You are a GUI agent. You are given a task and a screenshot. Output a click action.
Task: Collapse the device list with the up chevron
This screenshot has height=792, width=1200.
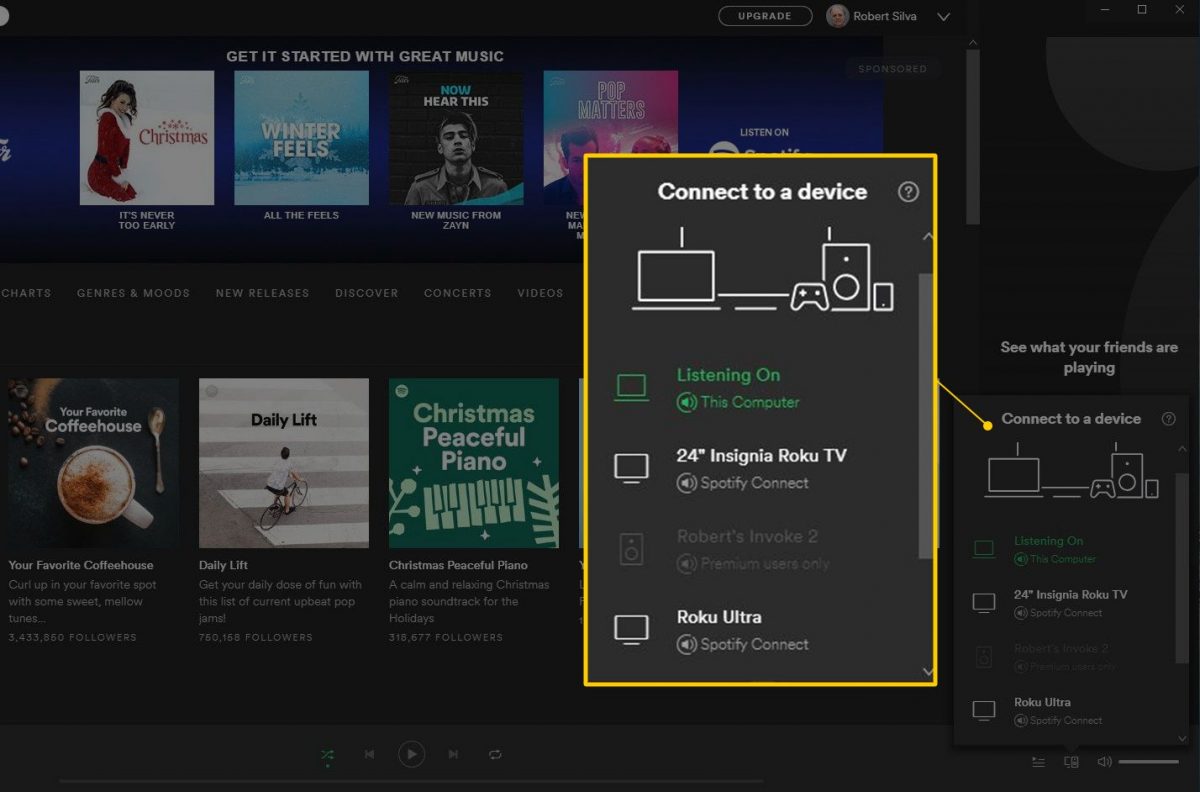(x=928, y=237)
